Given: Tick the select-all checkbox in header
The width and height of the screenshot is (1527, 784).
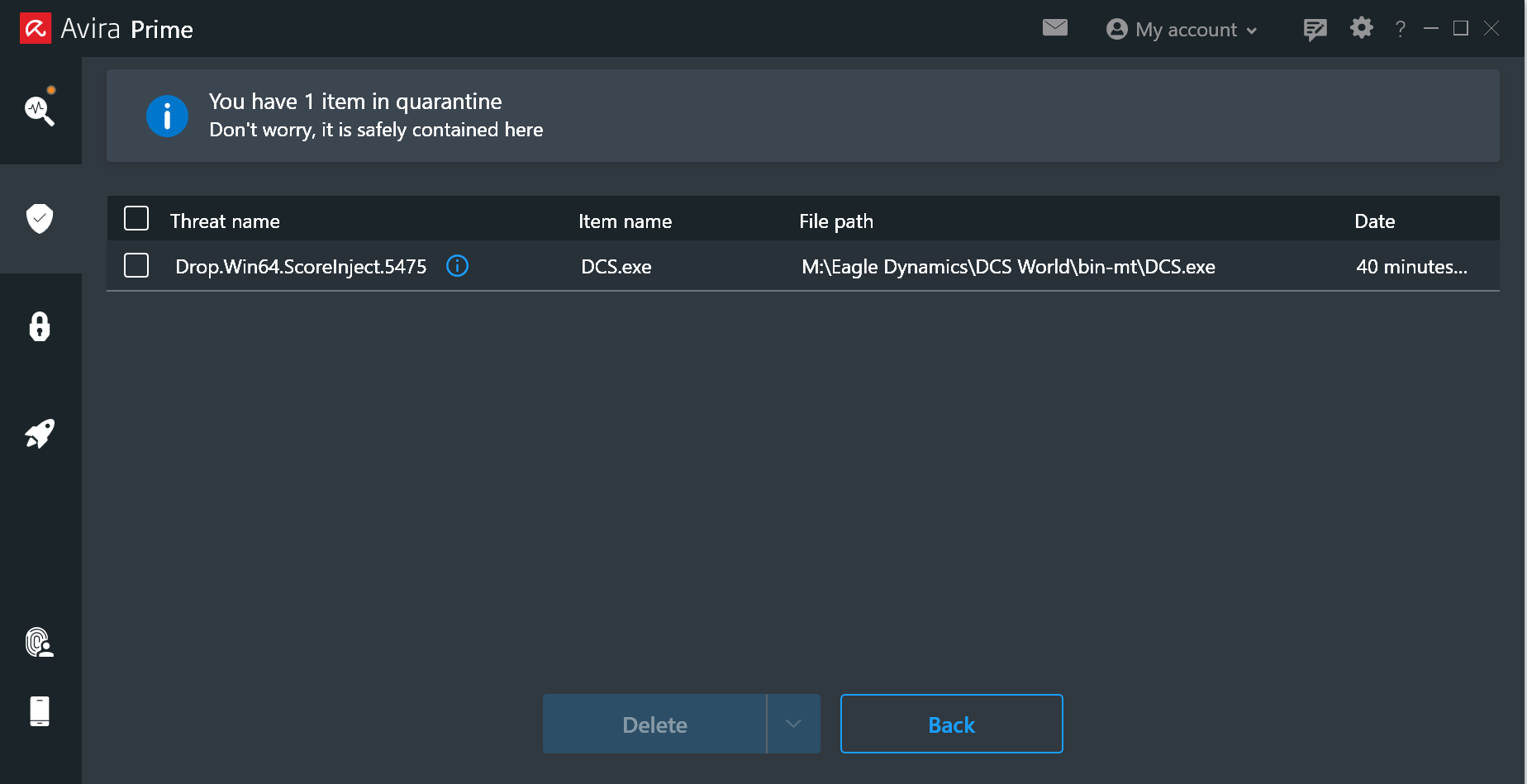Looking at the screenshot, I should tap(136, 219).
